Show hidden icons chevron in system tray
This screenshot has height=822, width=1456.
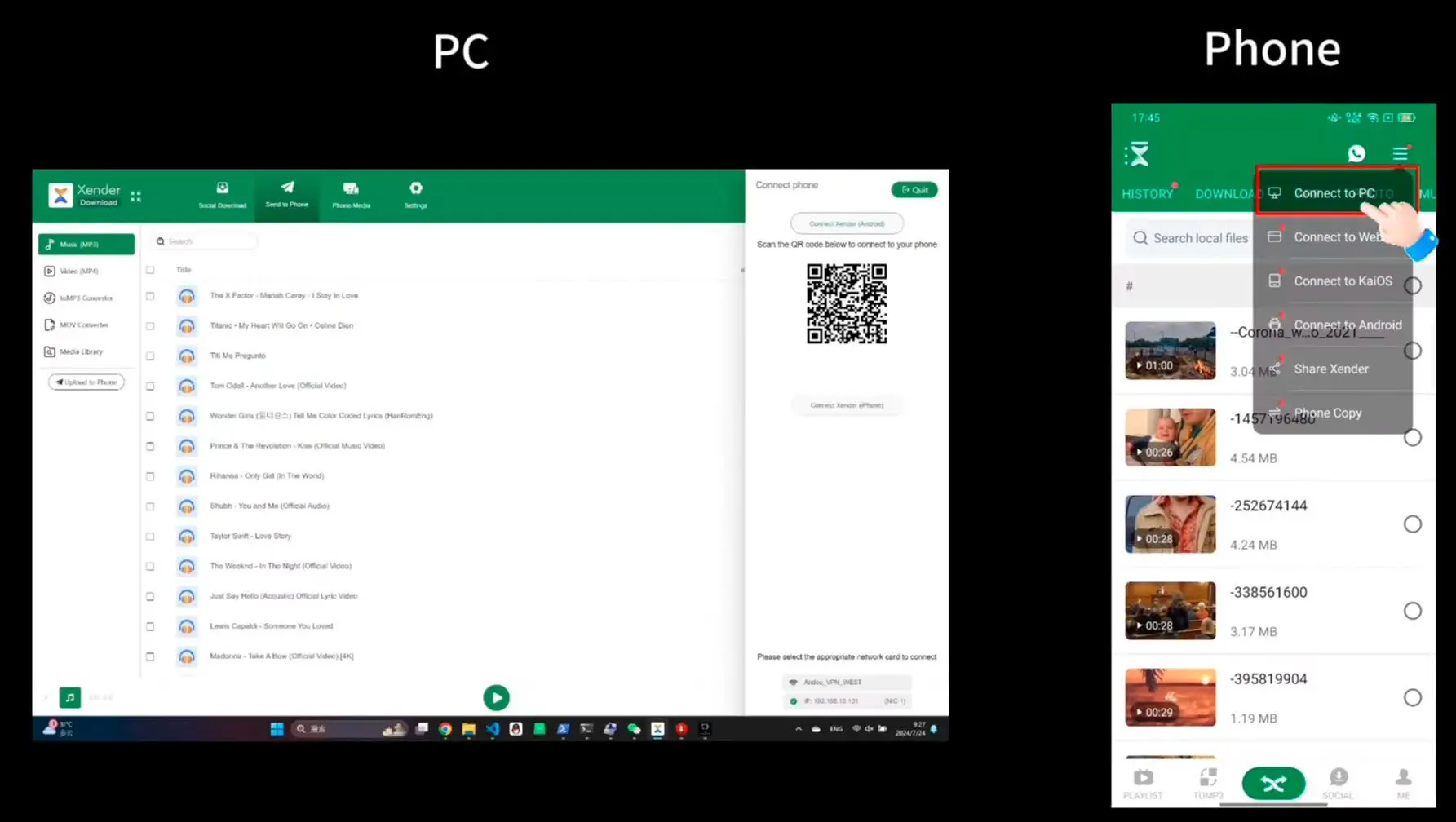(799, 729)
